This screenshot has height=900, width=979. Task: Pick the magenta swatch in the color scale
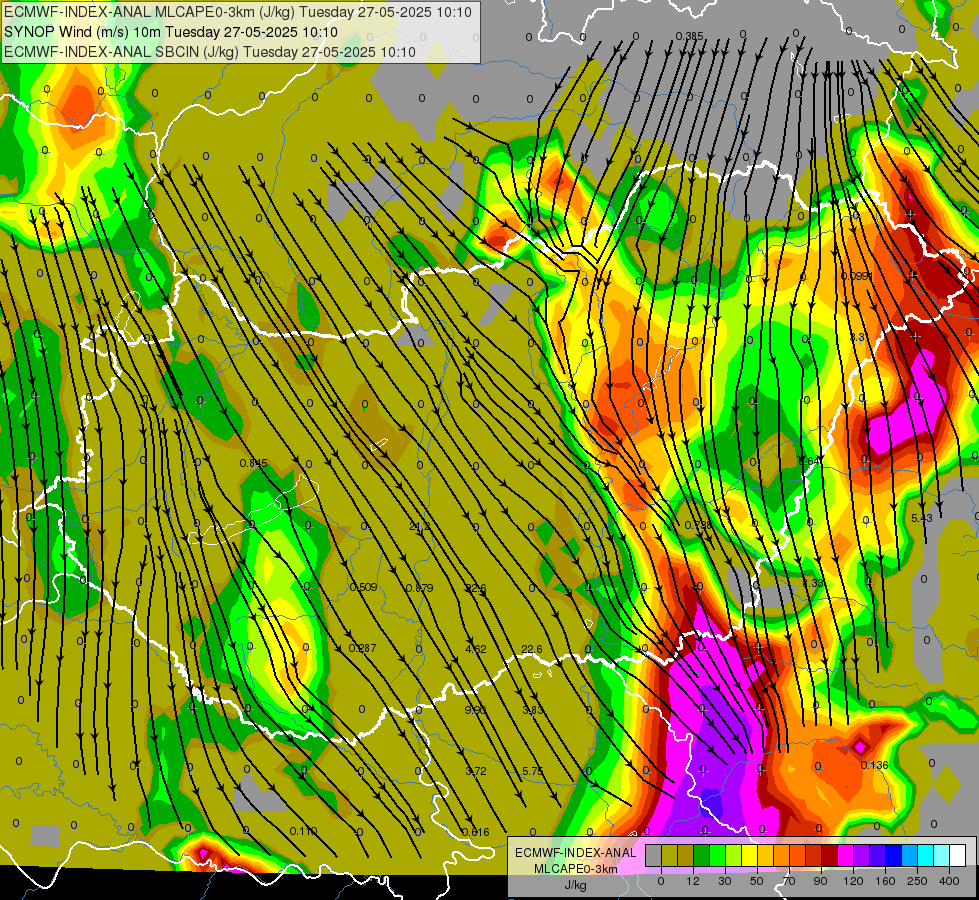pos(845,855)
